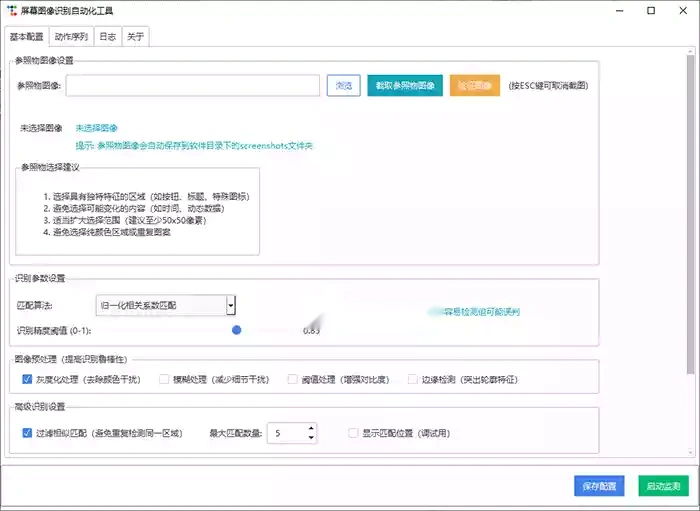The height and width of the screenshot is (511, 700).
Task: Expand the 匹配算法 dropdown
Action: click(231, 305)
